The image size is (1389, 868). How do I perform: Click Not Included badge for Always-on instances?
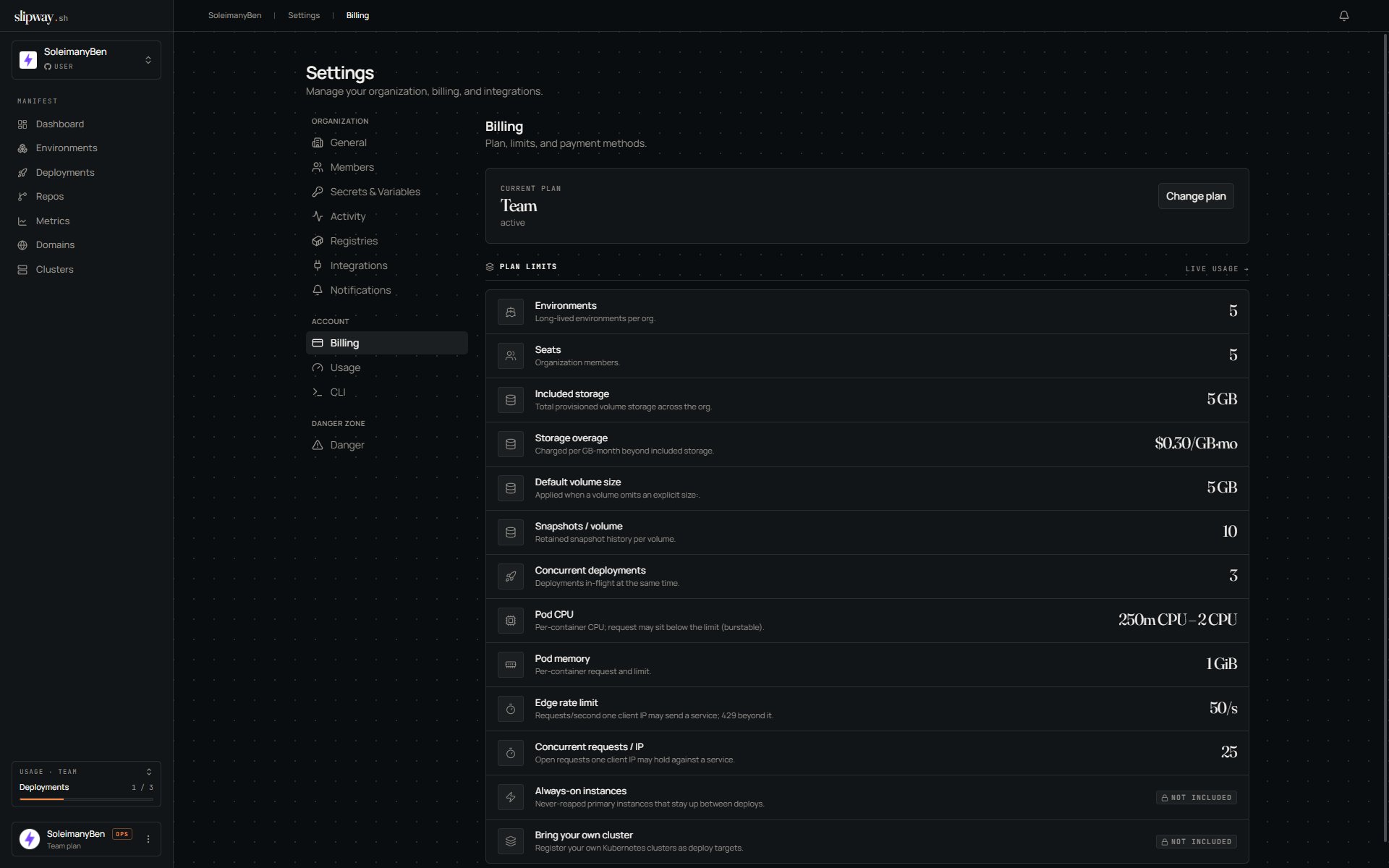tap(1196, 798)
